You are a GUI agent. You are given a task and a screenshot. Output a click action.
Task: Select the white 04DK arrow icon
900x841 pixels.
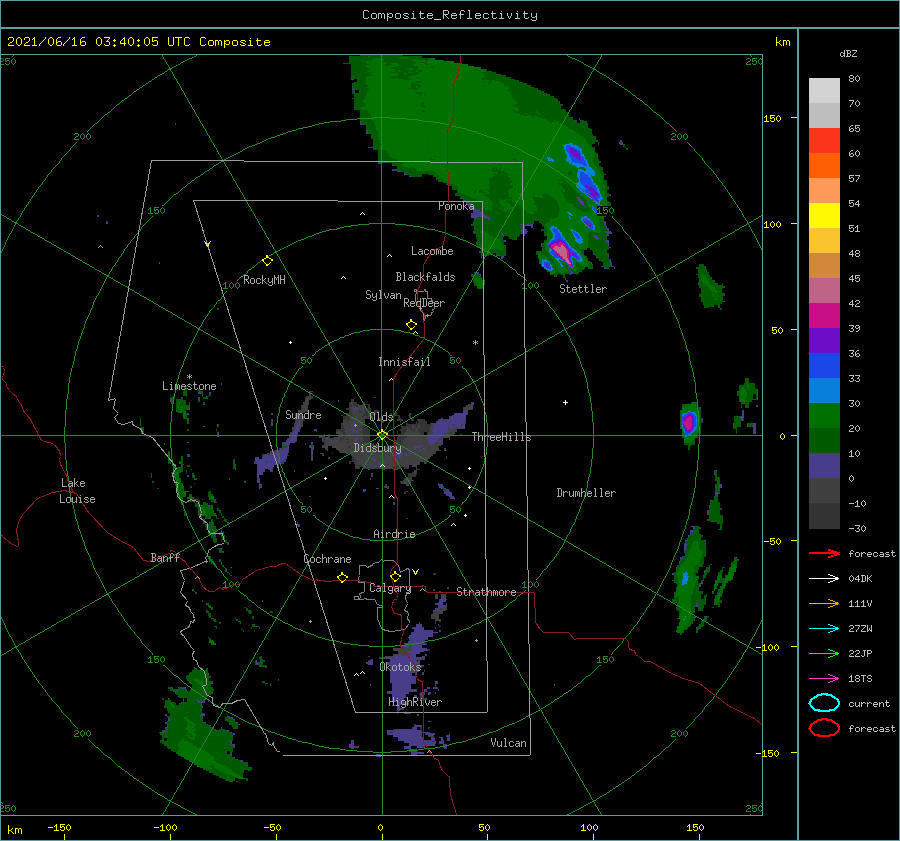(x=824, y=579)
